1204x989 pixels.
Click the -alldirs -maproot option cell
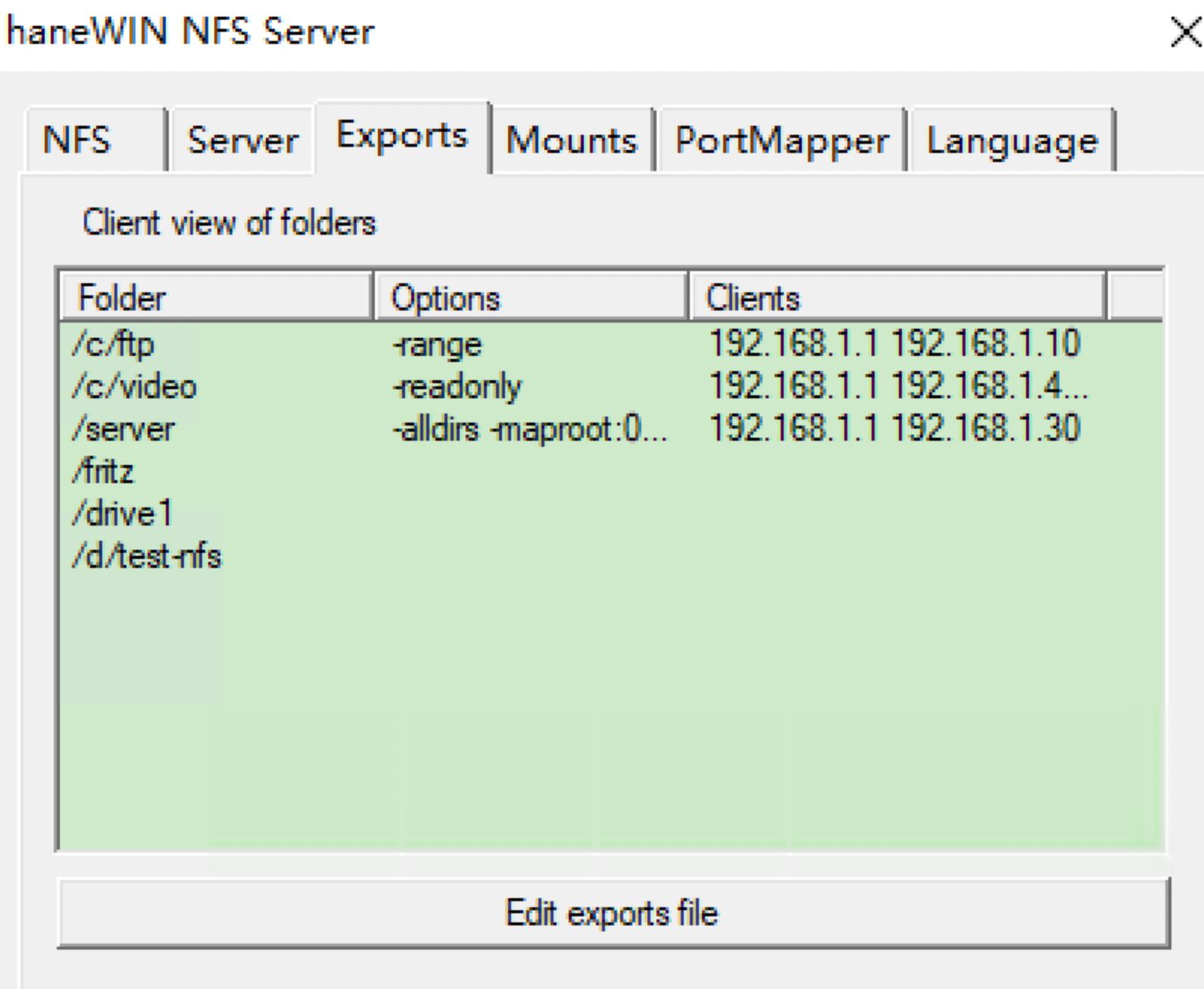pos(530,429)
